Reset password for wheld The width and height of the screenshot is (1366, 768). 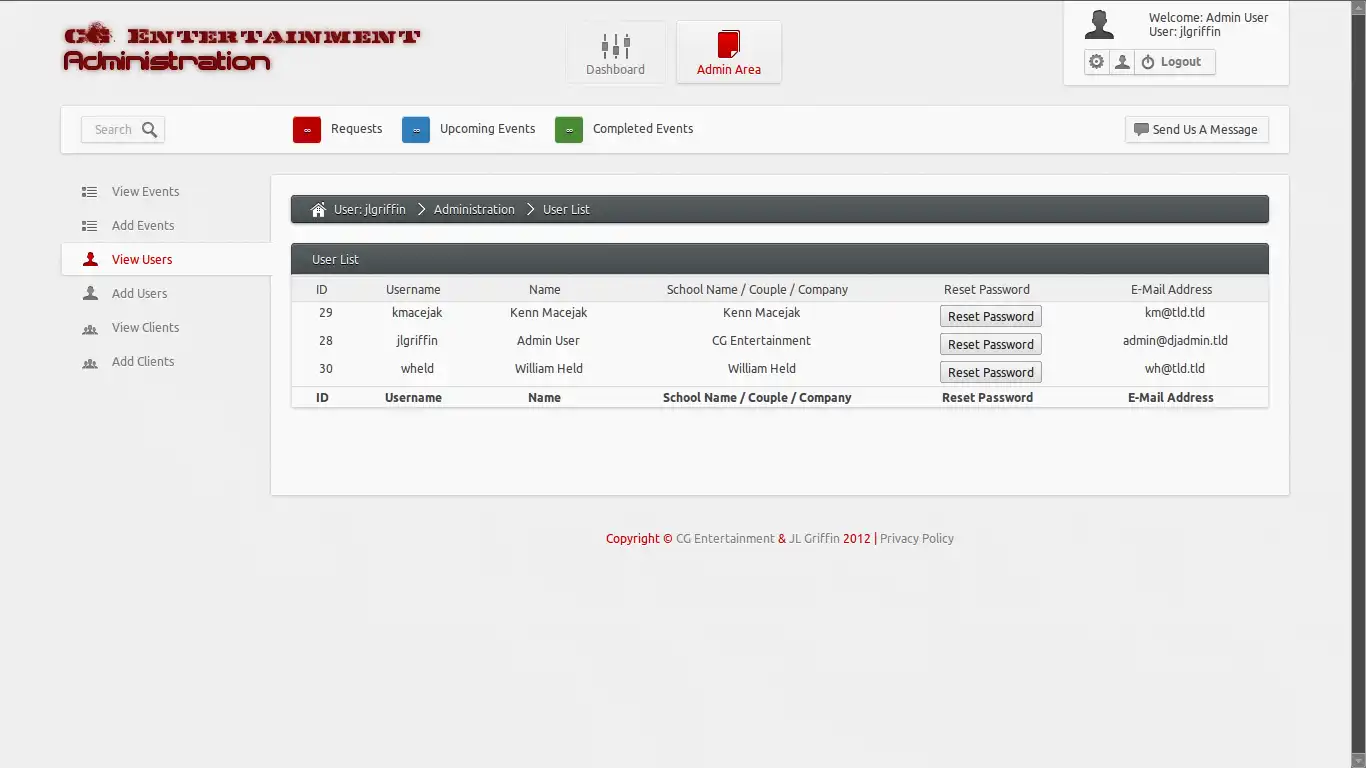coord(991,372)
